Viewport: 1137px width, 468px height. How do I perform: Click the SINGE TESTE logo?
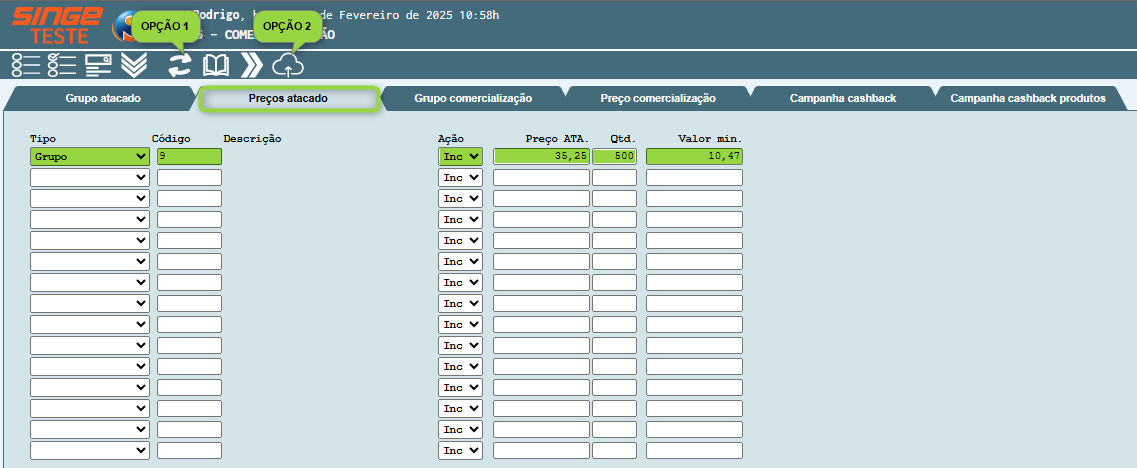click(x=56, y=24)
